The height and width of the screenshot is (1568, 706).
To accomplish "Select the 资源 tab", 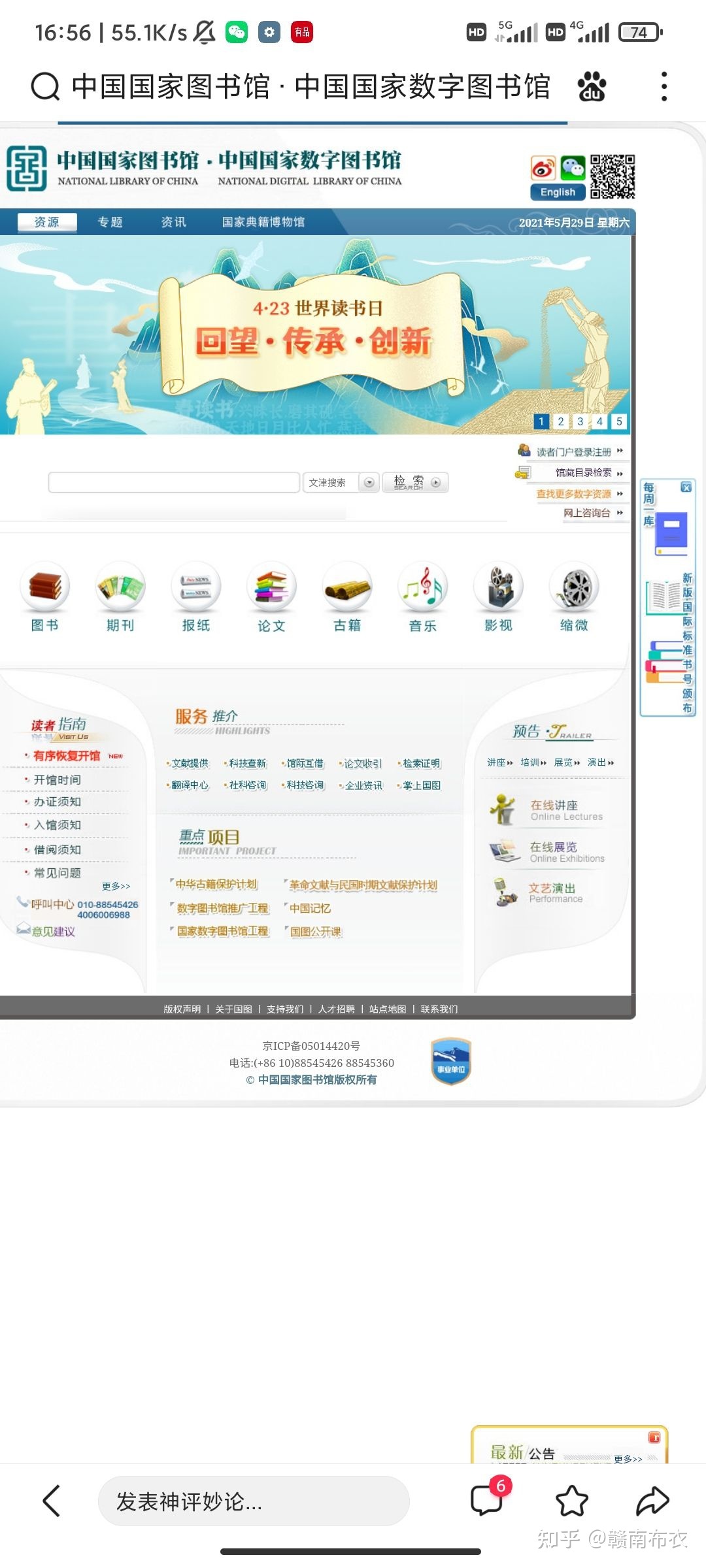I will tap(47, 222).
